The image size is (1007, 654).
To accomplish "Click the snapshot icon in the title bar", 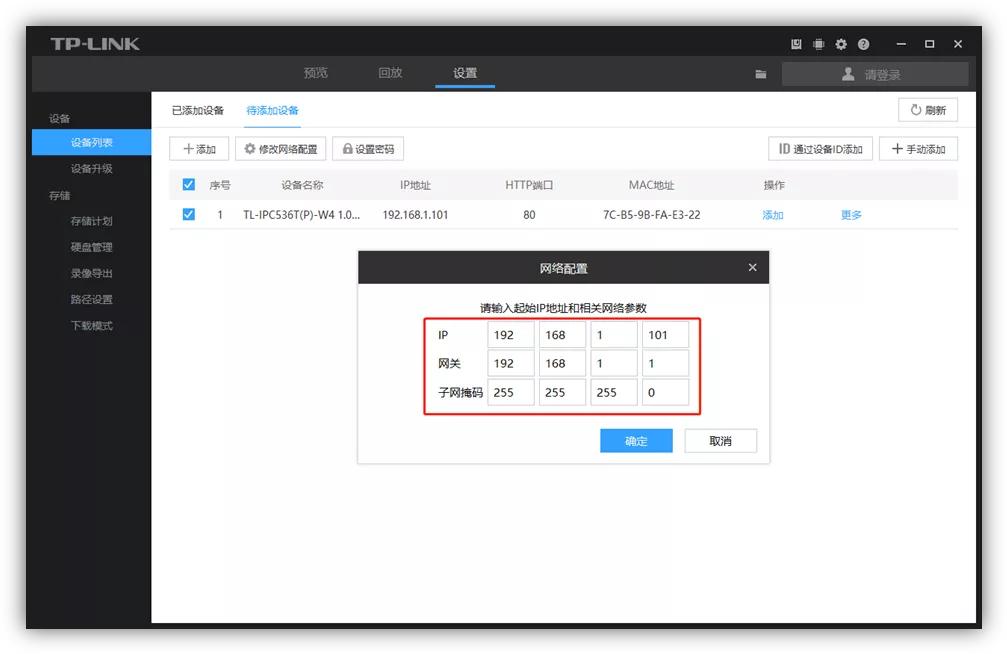I will pos(795,44).
